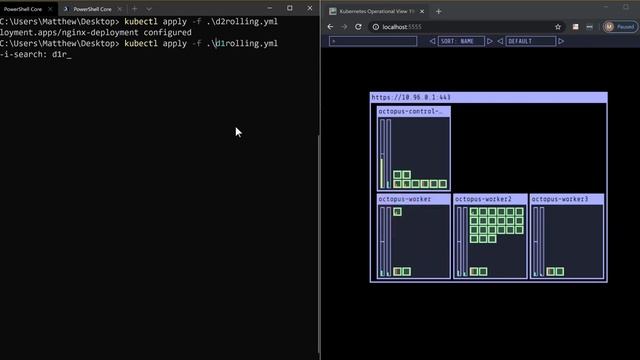Select next sort option right arrow
The image size is (640, 360).
click(490, 41)
